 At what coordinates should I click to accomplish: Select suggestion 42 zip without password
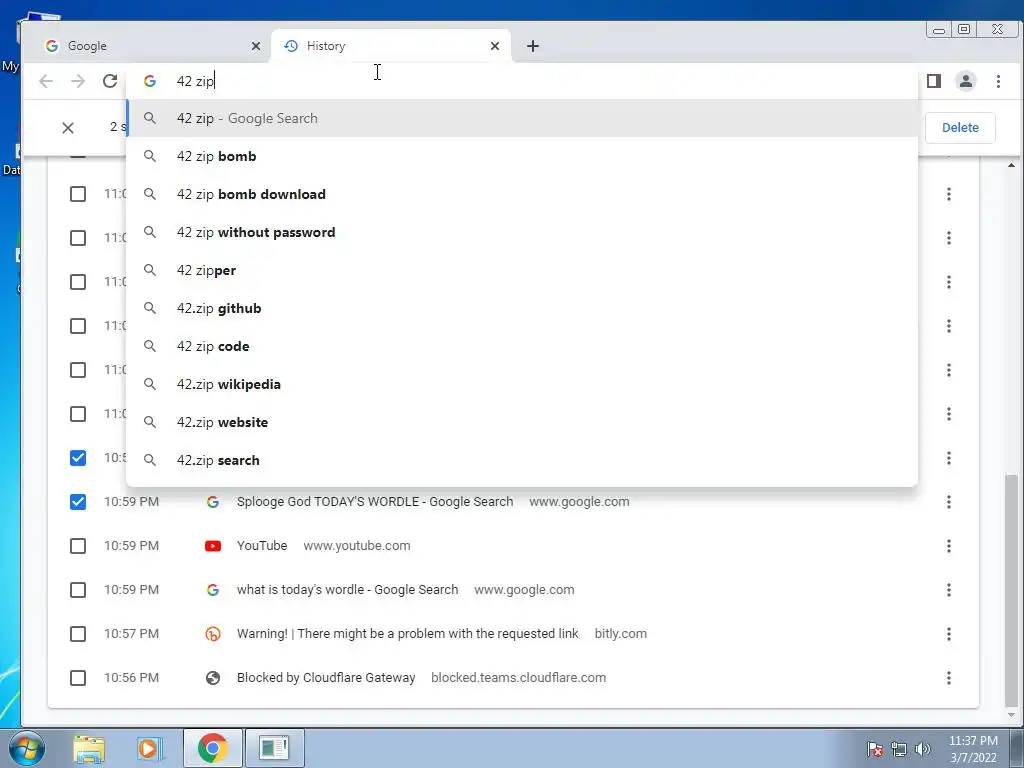(x=522, y=232)
